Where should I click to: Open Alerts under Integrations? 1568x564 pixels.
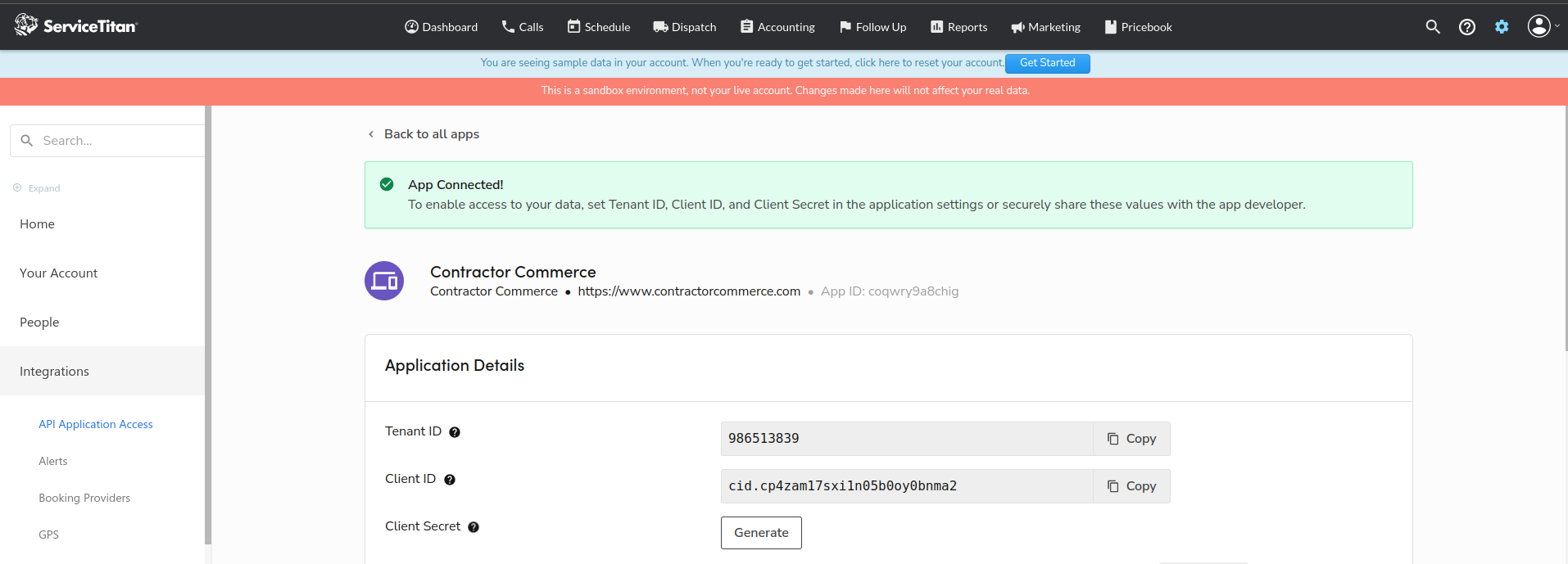[53, 461]
